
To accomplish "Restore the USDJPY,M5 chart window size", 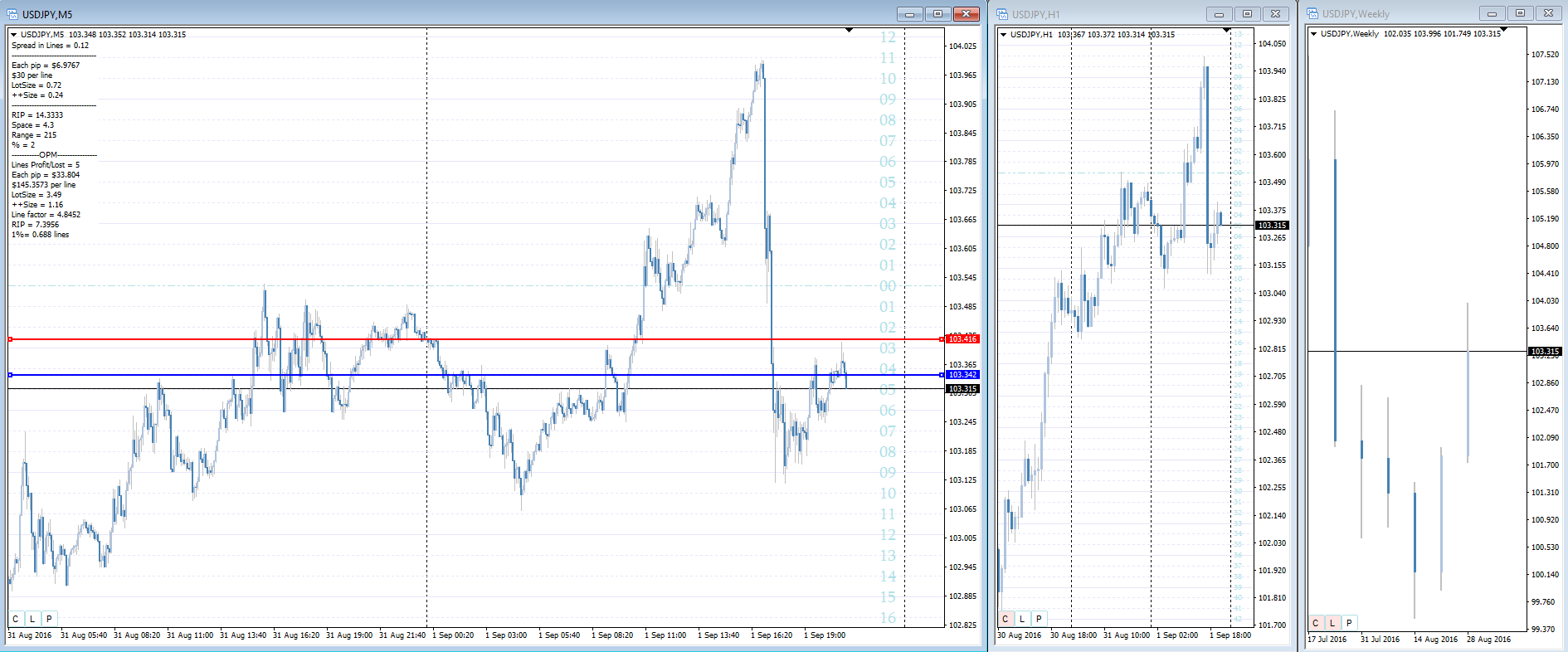I will click(937, 14).
